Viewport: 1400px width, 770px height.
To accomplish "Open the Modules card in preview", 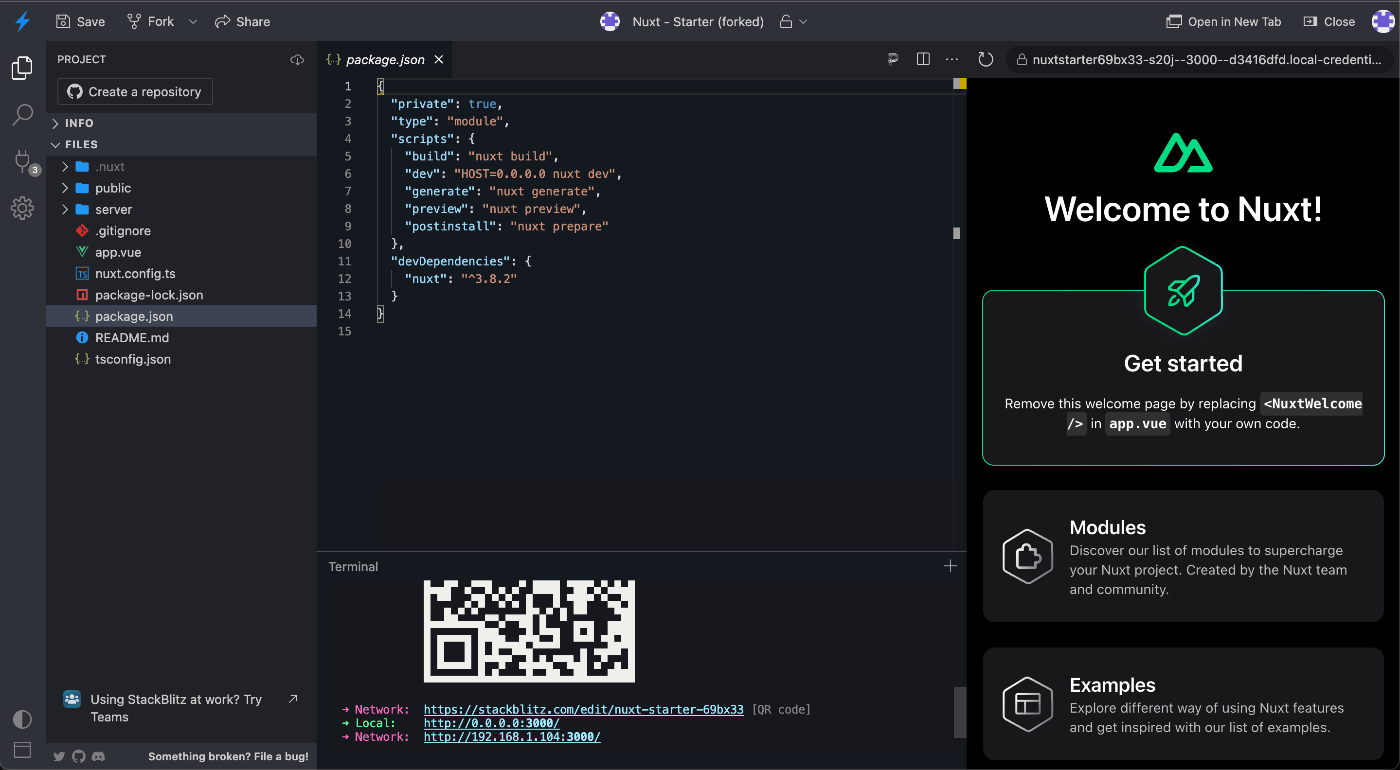I will pos(1183,556).
